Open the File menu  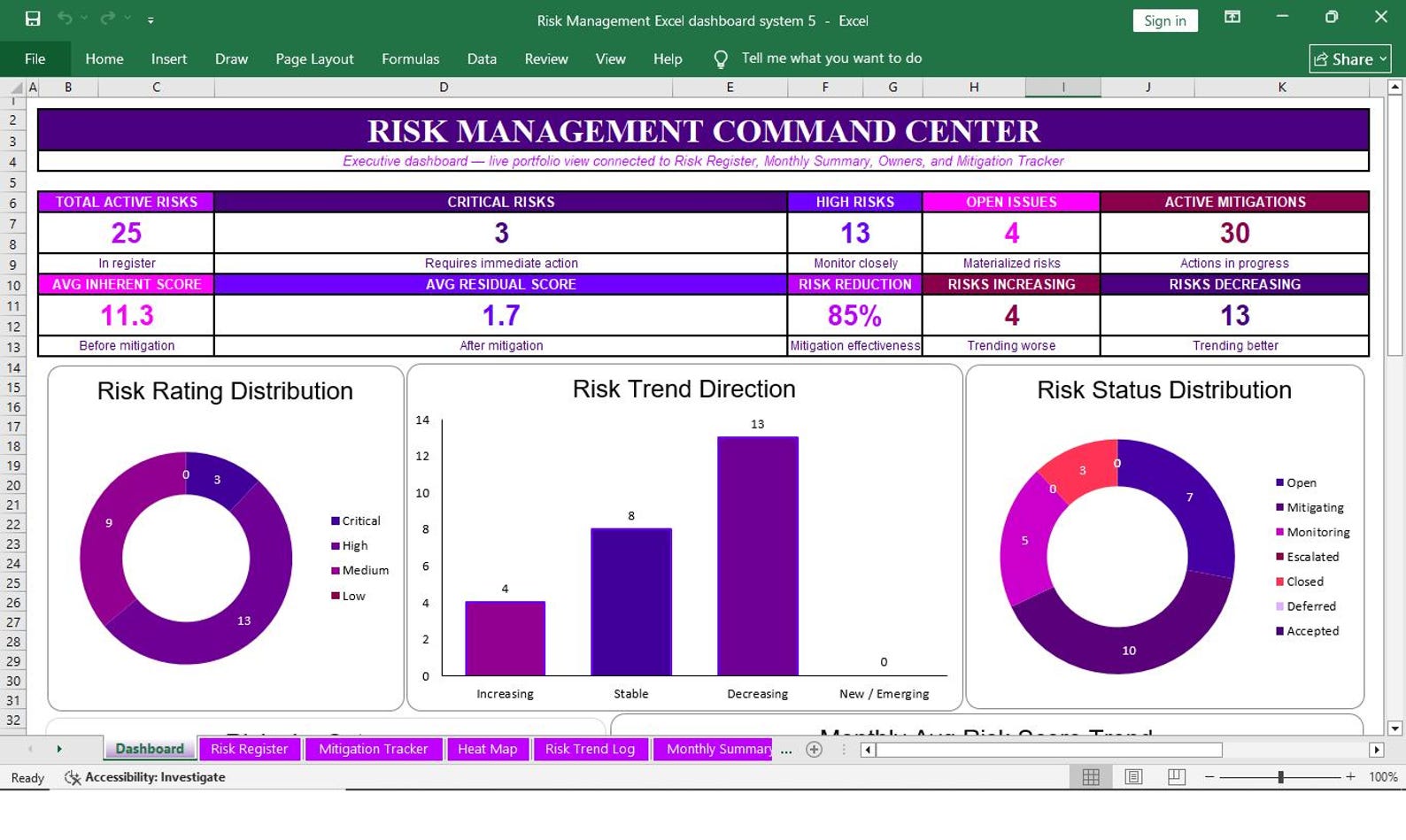35,58
